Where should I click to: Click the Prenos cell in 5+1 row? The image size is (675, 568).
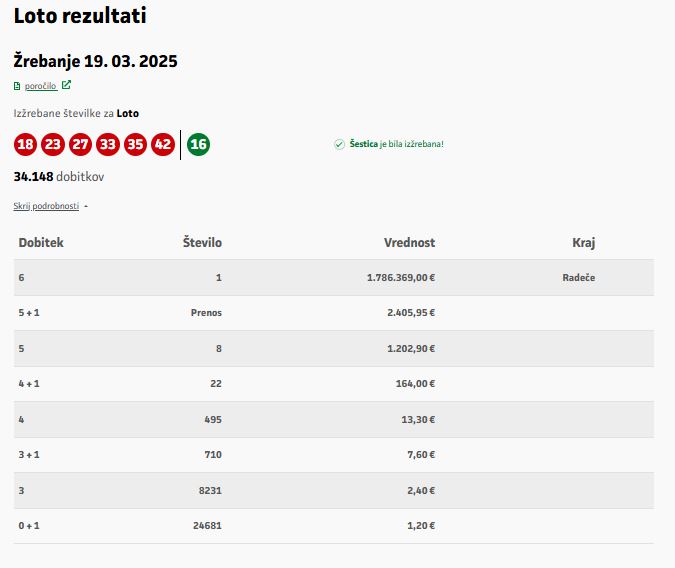[x=206, y=312]
